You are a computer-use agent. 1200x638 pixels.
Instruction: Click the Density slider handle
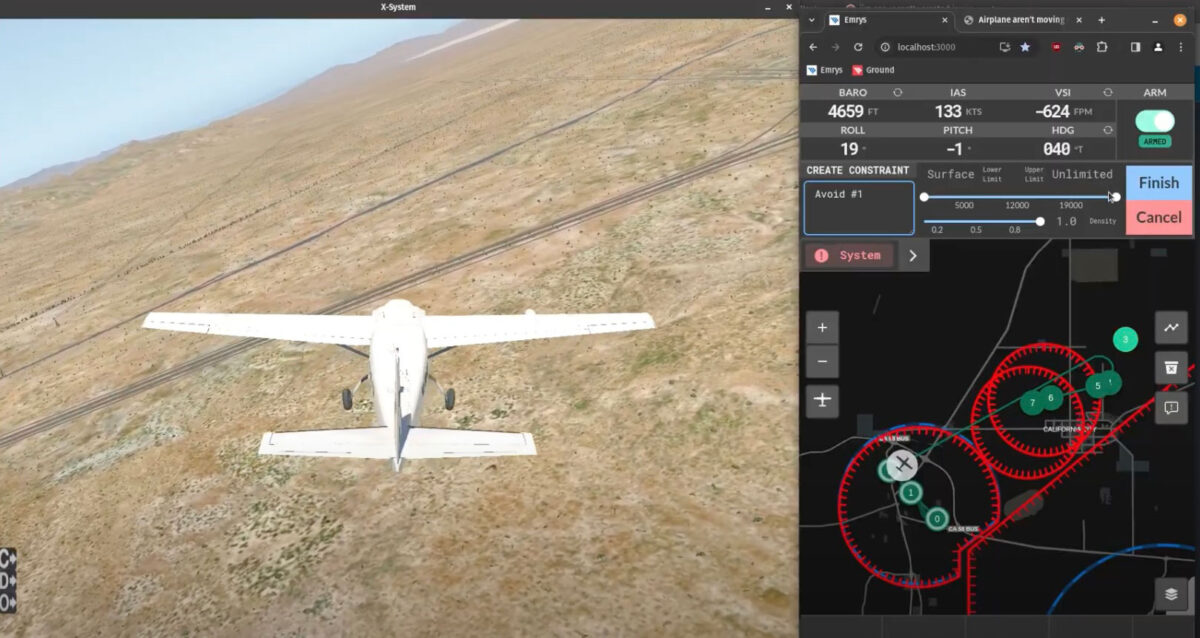(x=1040, y=221)
